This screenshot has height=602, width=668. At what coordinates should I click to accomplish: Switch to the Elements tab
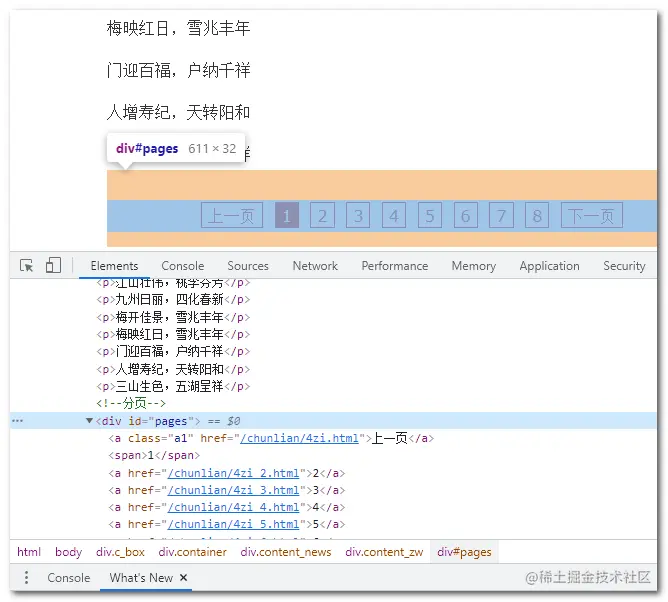[114, 266]
